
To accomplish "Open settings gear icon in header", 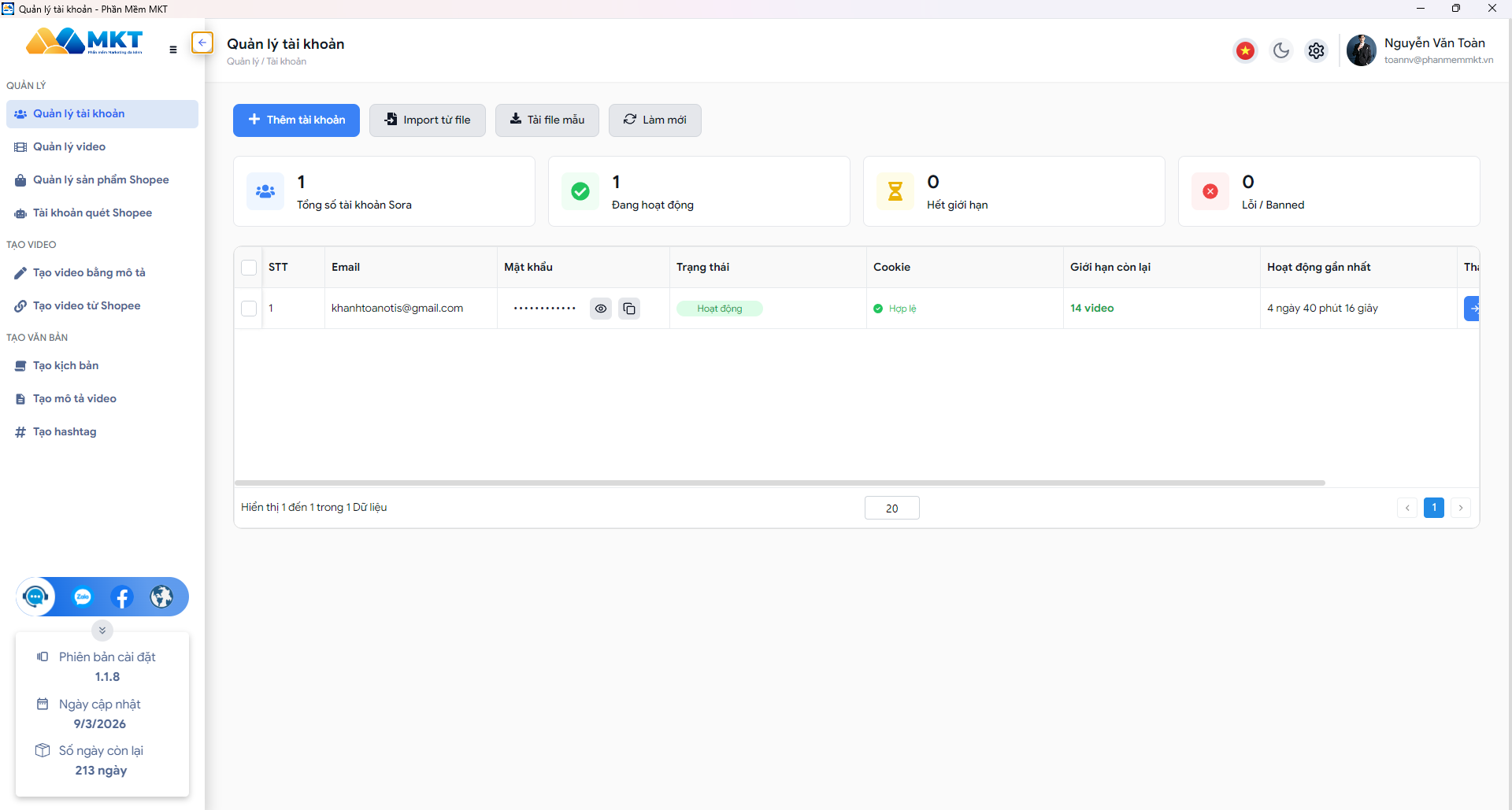I will click(1316, 51).
